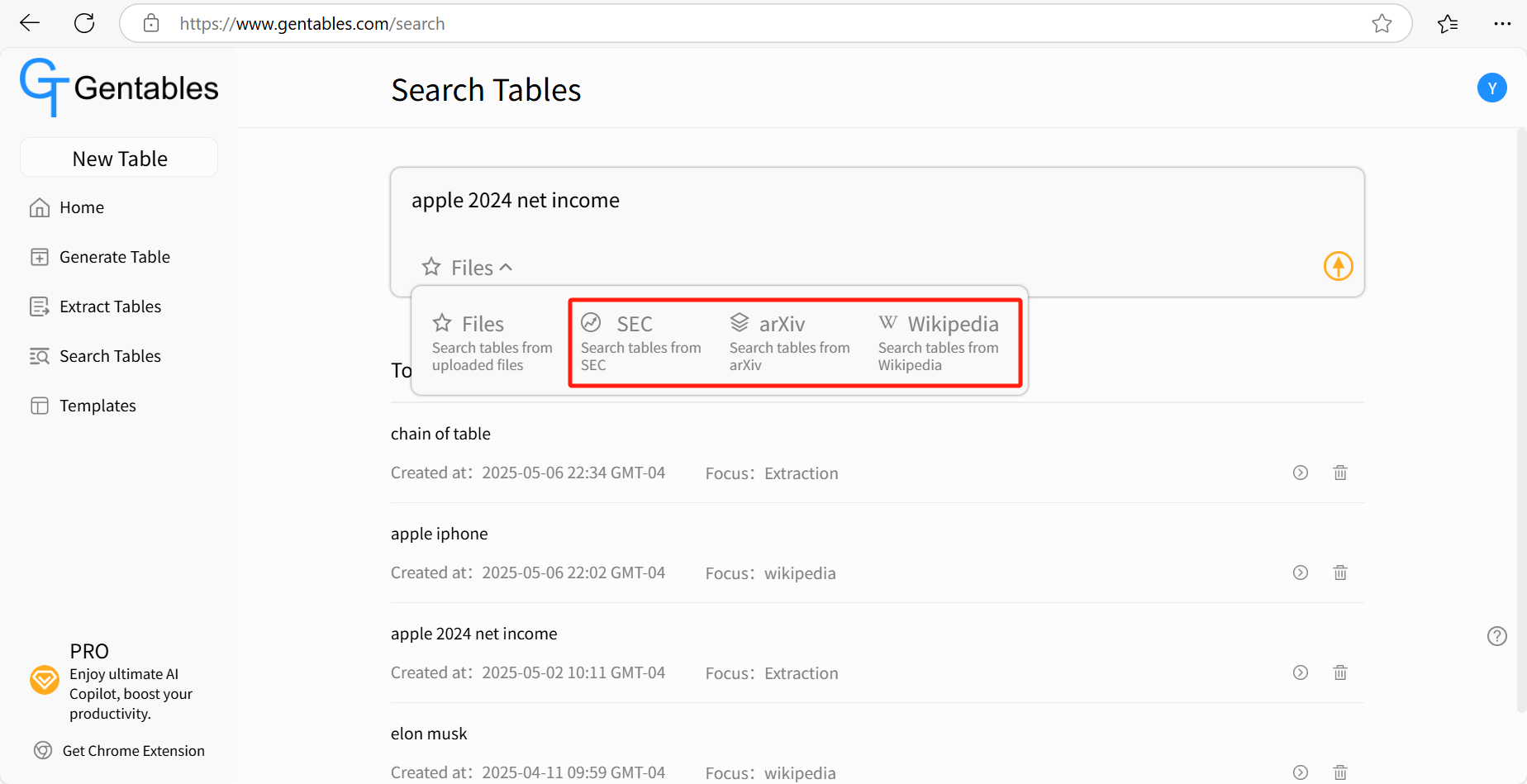This screenshot has height=784, width=1527.
Task: Click Focus: Extraction on chain of table row
Action: pos(772,473)
